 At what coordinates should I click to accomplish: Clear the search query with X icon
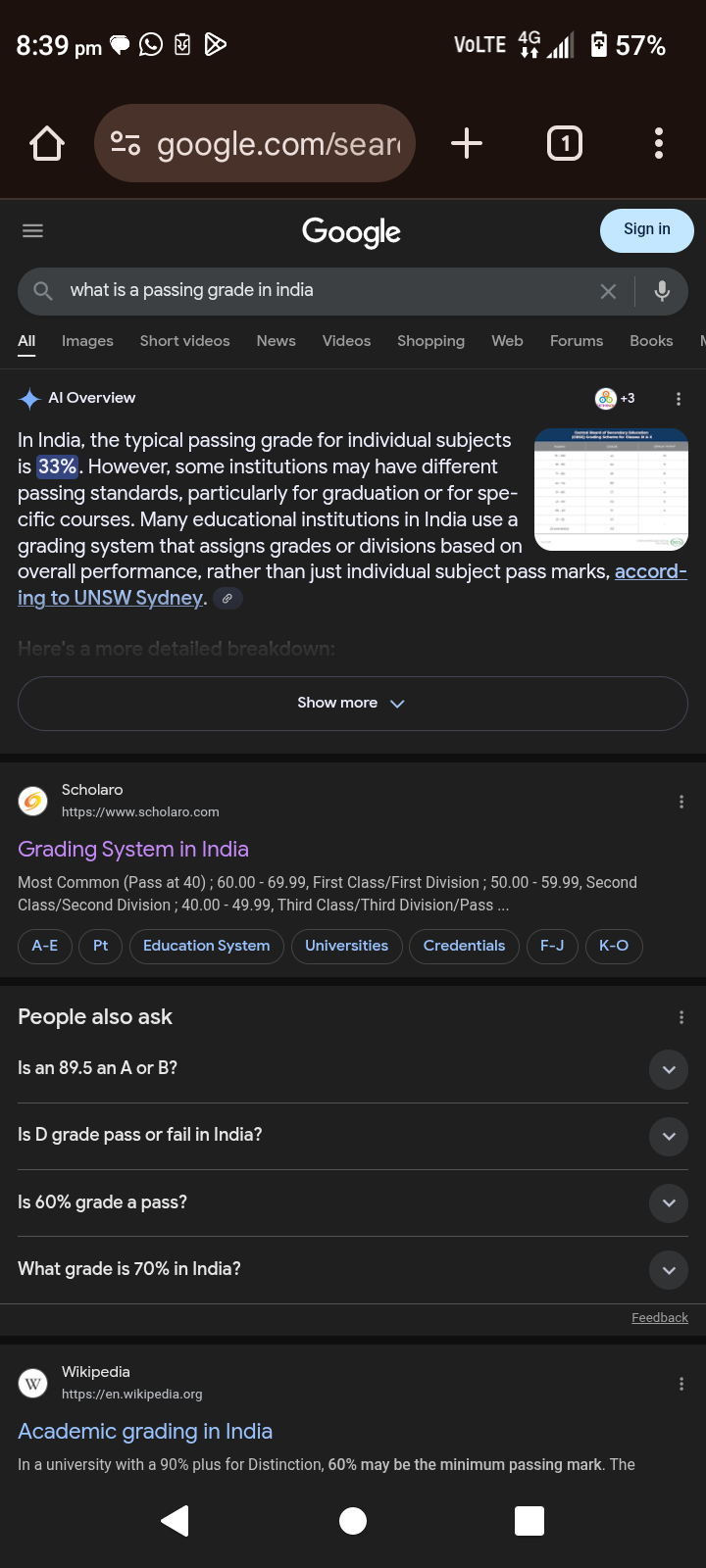(x=608, y=291)
